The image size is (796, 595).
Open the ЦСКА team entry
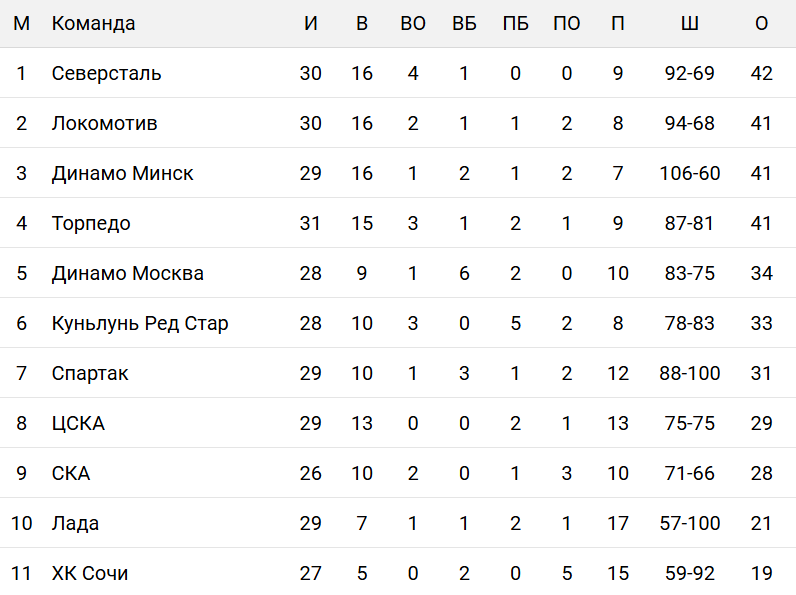tap(78, 423)
